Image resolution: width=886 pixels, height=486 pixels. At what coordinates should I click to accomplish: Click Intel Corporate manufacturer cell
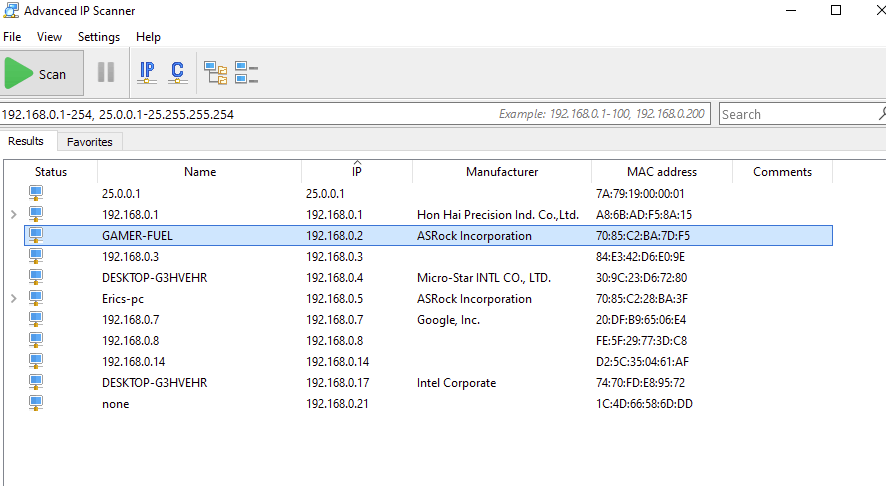[456, 383]
